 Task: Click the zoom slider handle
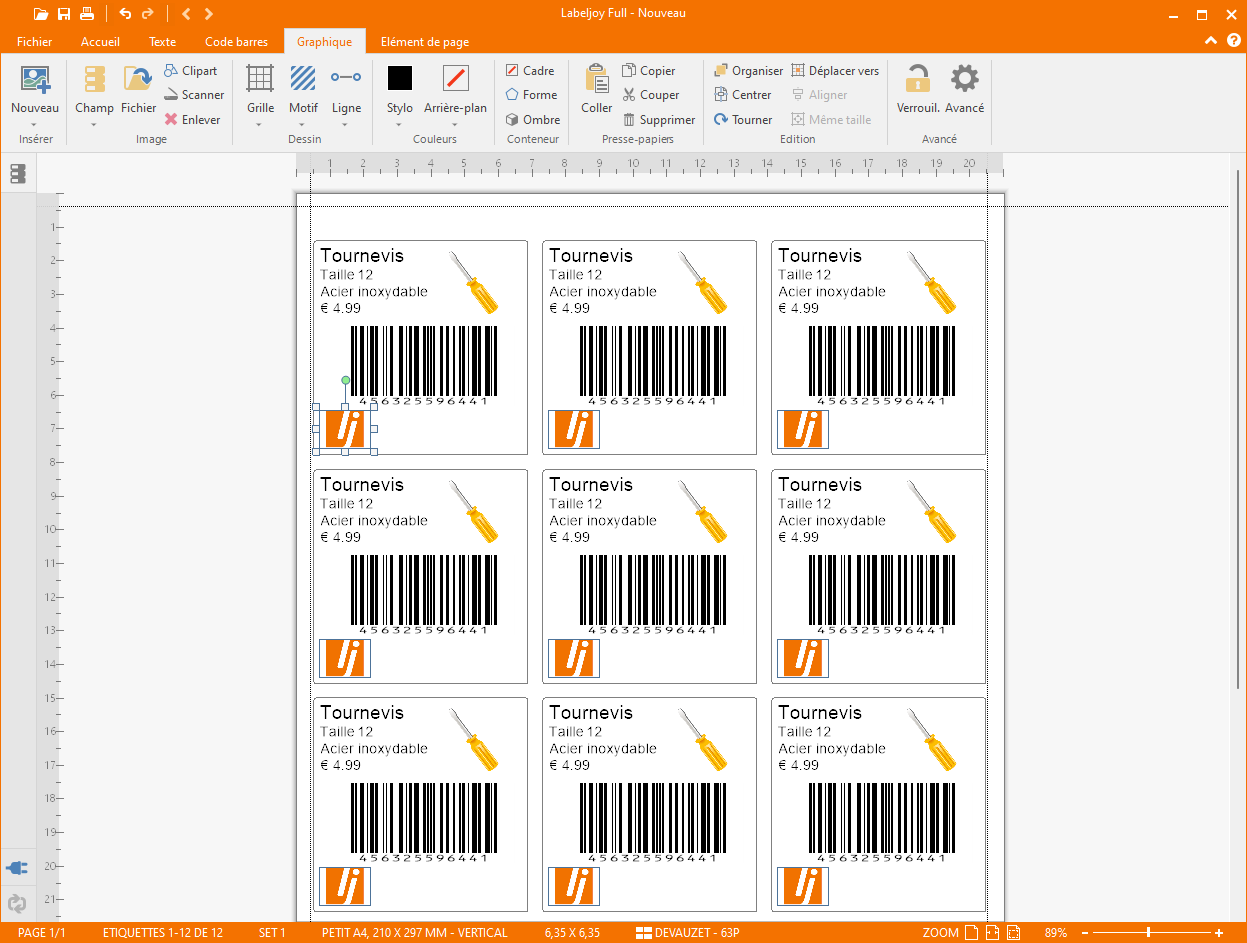click(1148, 933)
